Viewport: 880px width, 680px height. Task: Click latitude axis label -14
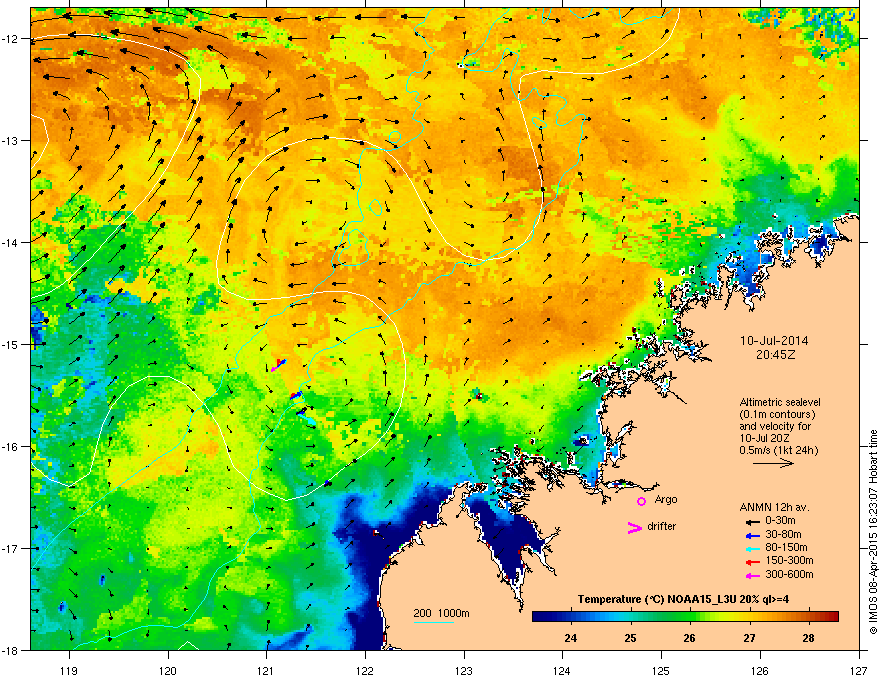[x=10, y=243]
